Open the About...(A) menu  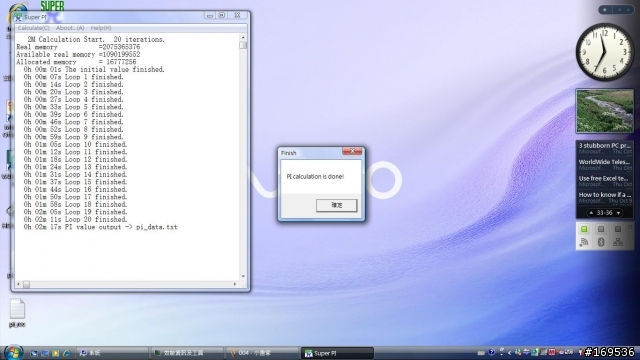click(70, 28)
